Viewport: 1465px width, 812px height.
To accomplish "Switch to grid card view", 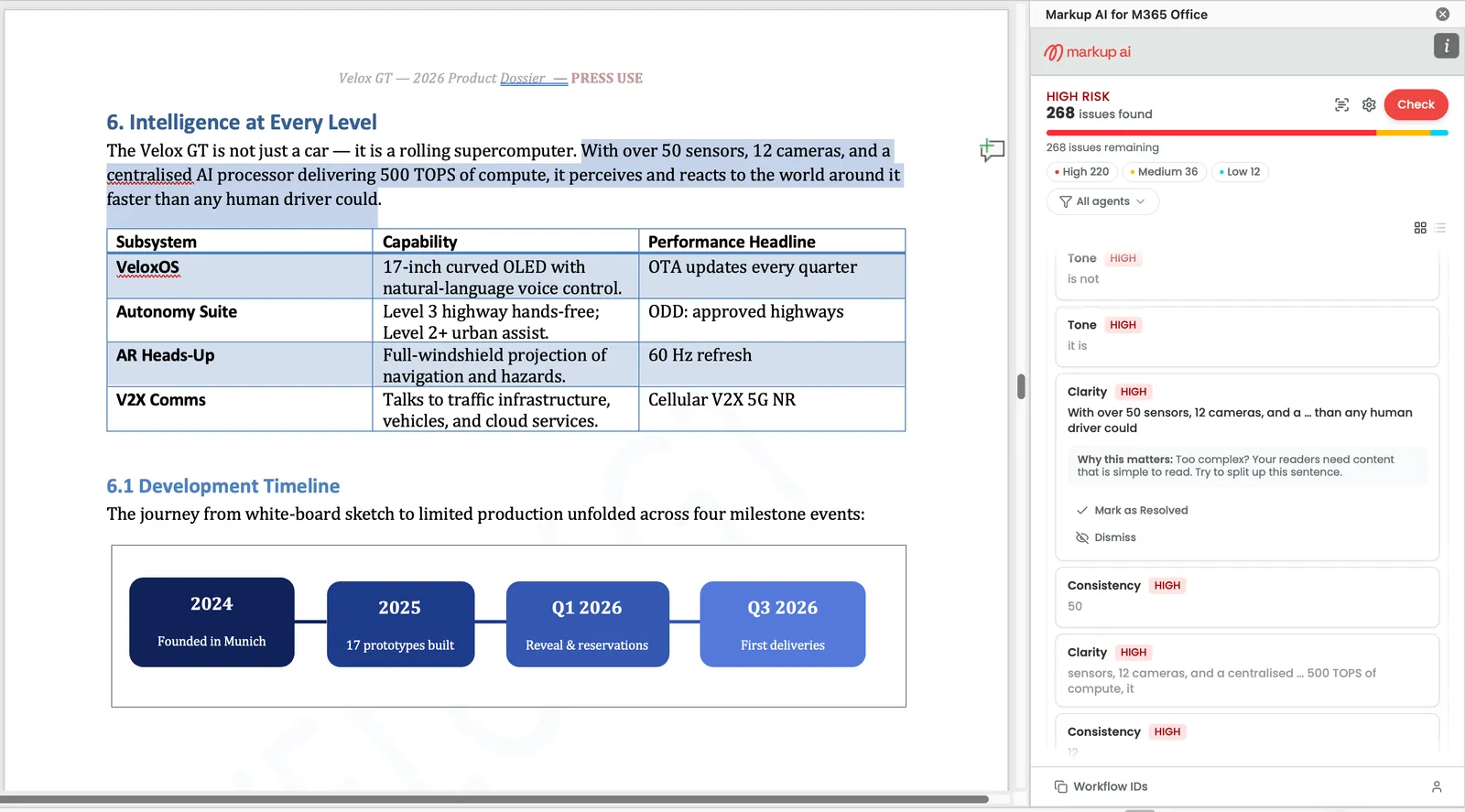I will [1420, 228].
